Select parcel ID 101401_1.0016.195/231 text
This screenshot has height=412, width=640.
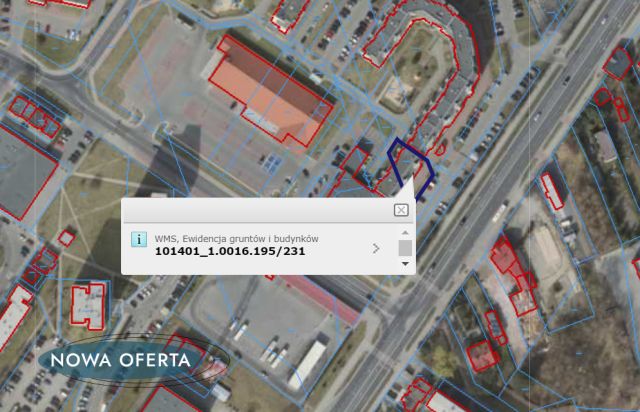point(230,251)
